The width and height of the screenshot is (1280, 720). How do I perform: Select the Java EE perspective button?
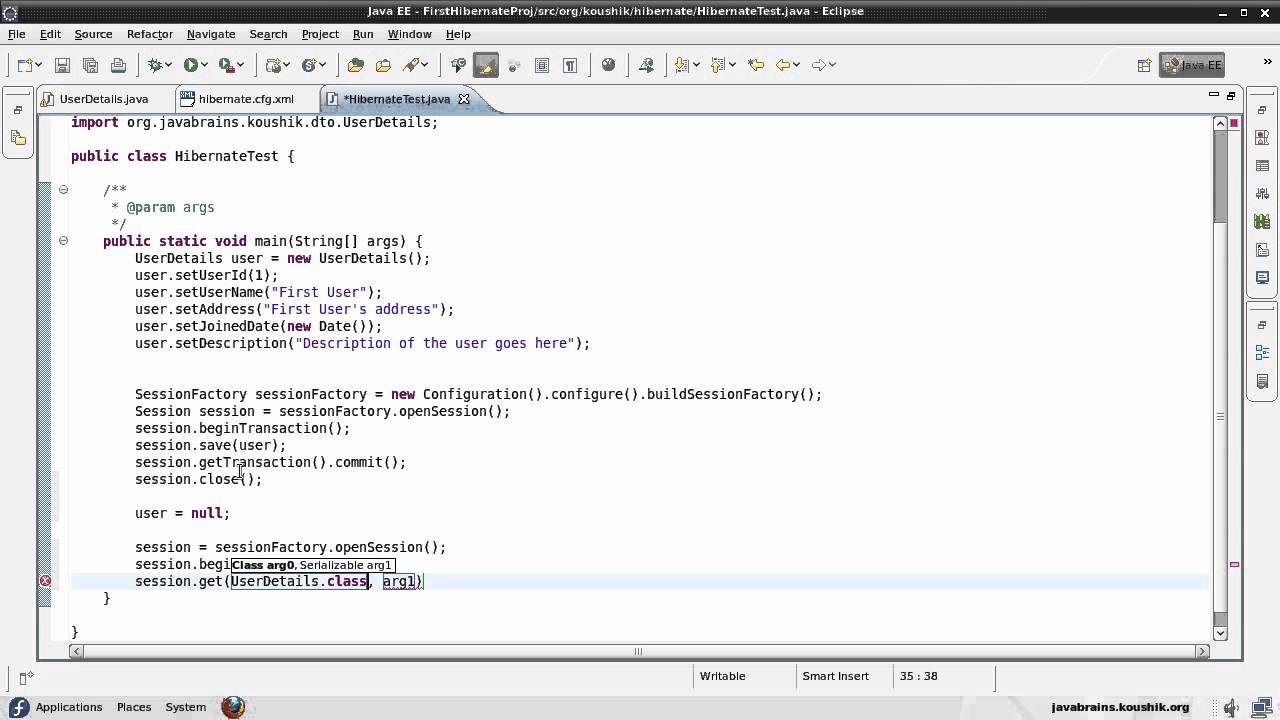[1193, 65]
